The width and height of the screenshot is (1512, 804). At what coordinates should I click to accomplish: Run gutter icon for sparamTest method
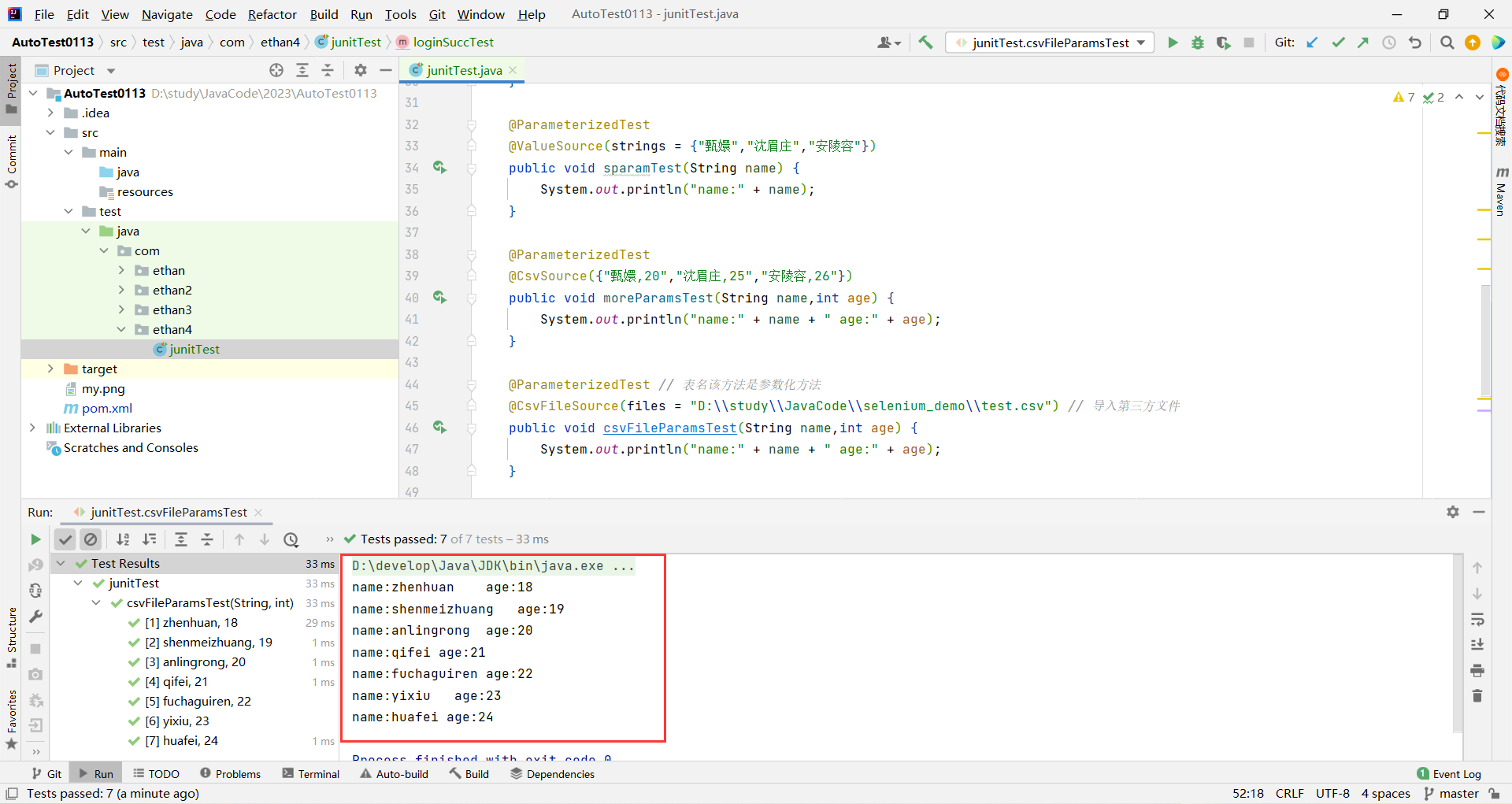439,167
